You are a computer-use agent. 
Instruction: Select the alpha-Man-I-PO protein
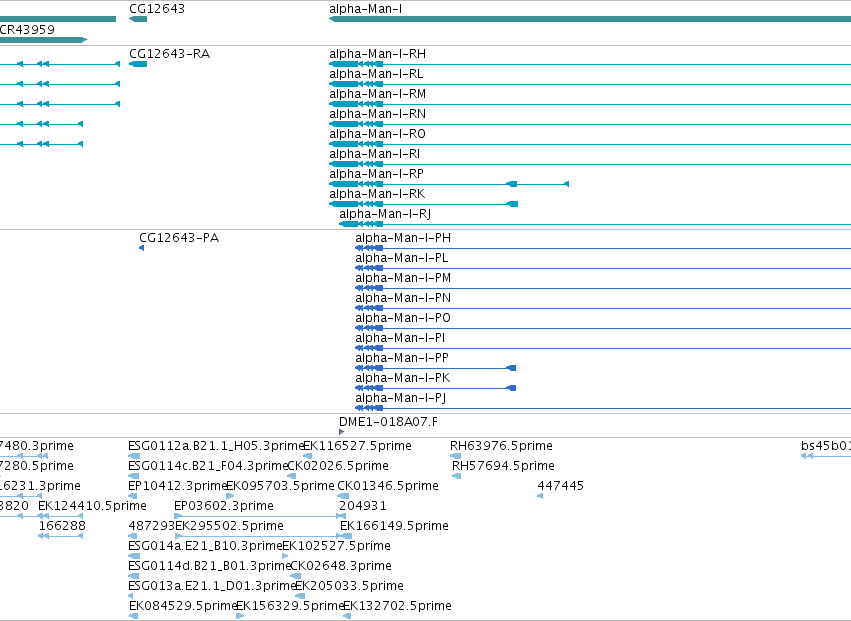click(403, 318)
